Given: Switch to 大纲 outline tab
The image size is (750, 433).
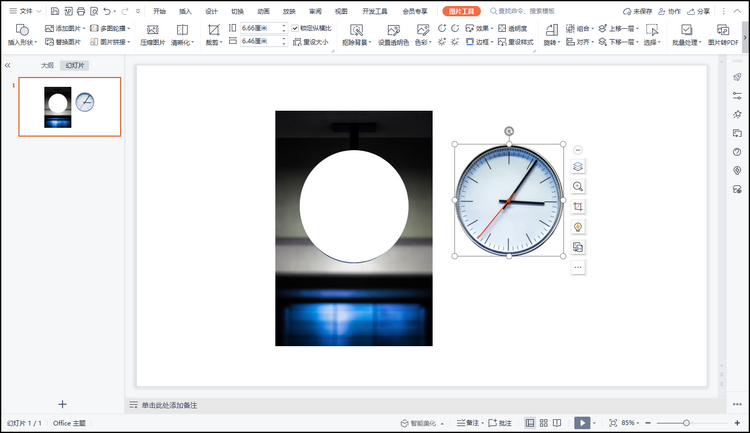Looking at the screenshot, I should point(47,66).
